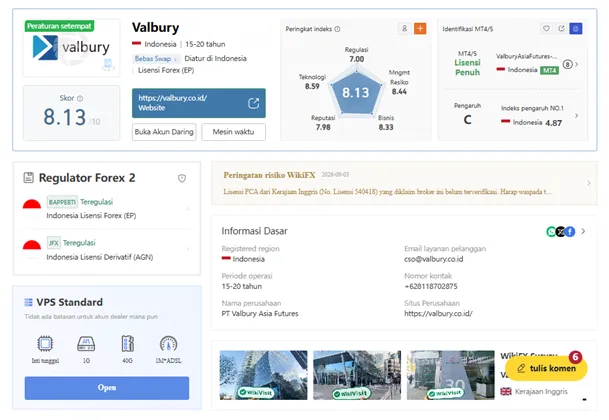Click the Diatur di Indonesia text
The image size is (609, 420).
coord(215,59)
